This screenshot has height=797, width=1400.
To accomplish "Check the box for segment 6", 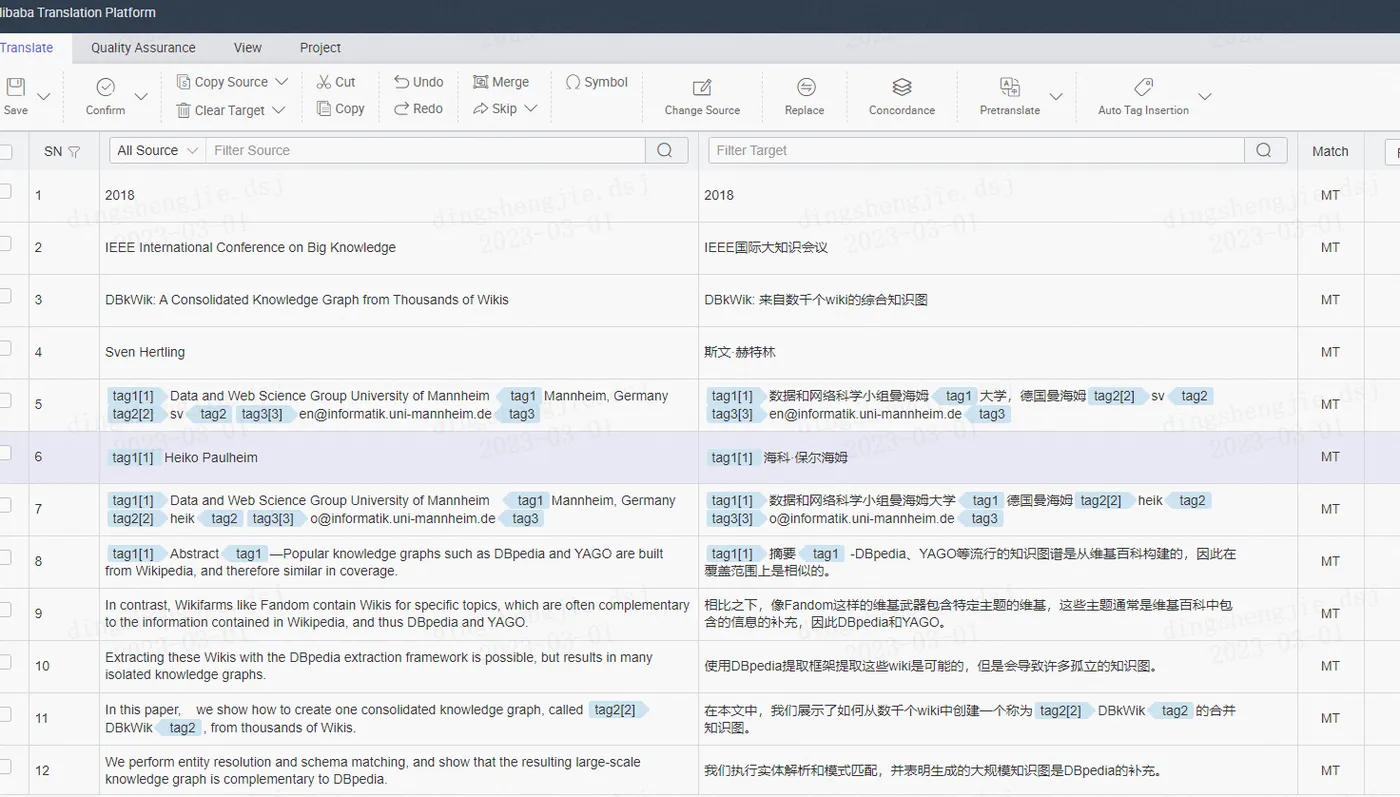I will click(x=6, y=453).
